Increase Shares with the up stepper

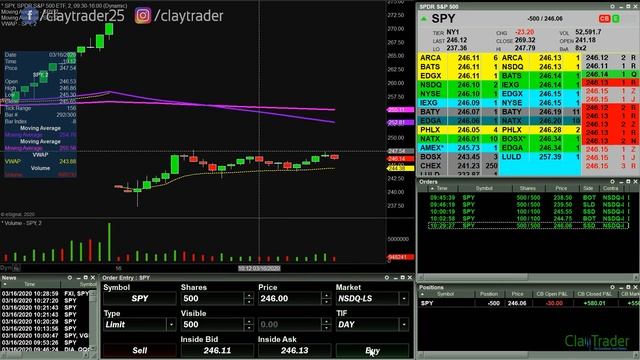pyautogui.click(x=249, y=295)
